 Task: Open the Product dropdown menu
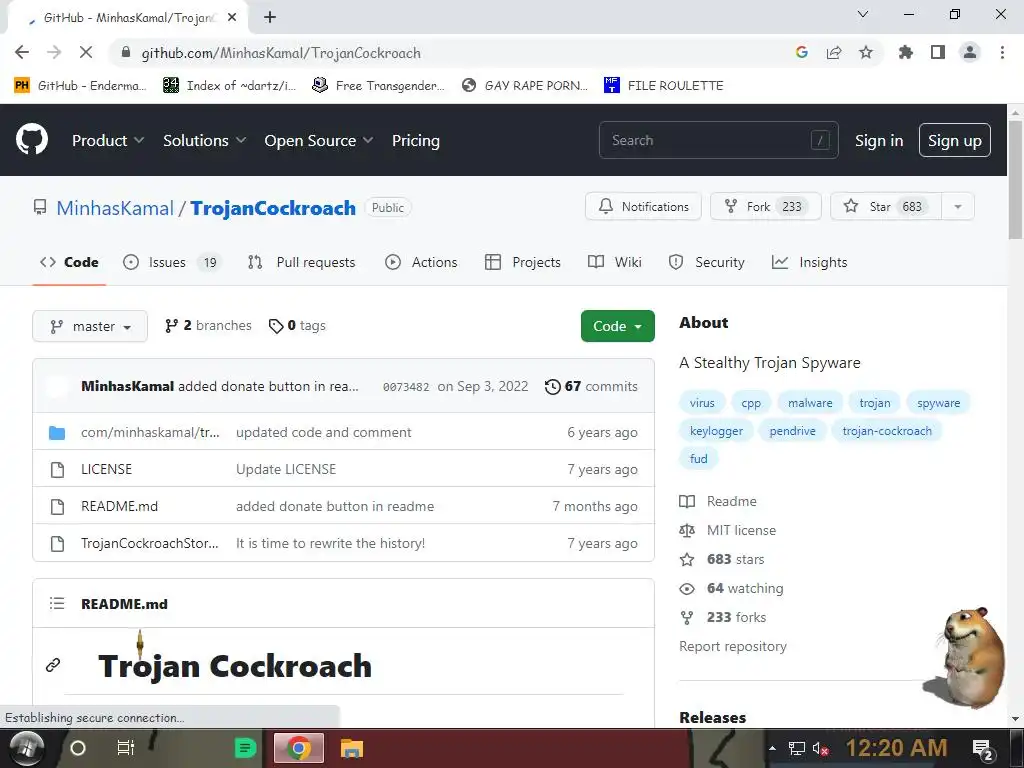pyautogui.click(x=108, y=140)
